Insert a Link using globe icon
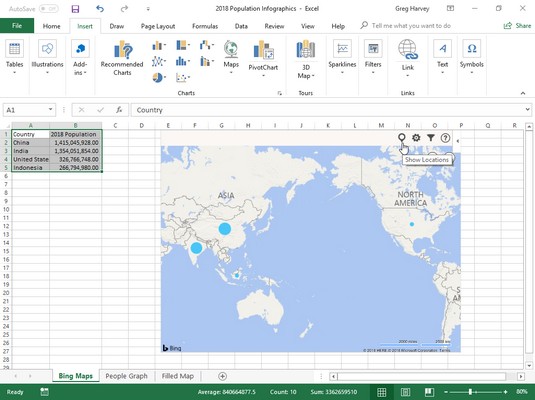535x400 pixels. (408, 50)
